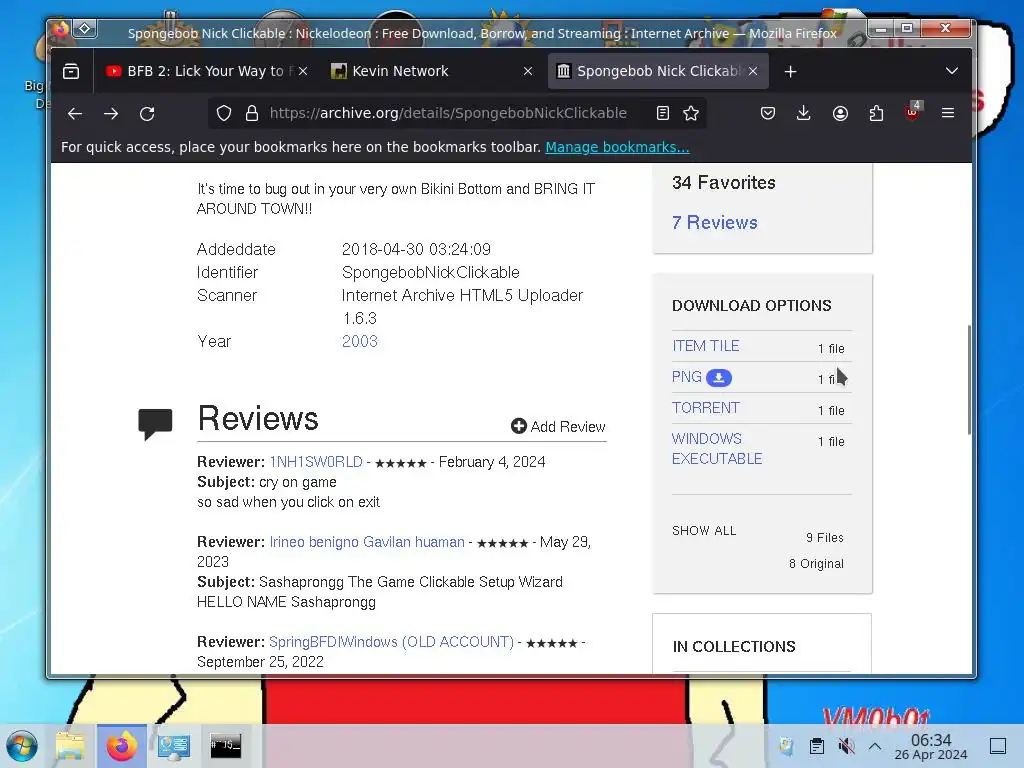
Task: Click the show desktop icon in tray
Action: [998, 746]
